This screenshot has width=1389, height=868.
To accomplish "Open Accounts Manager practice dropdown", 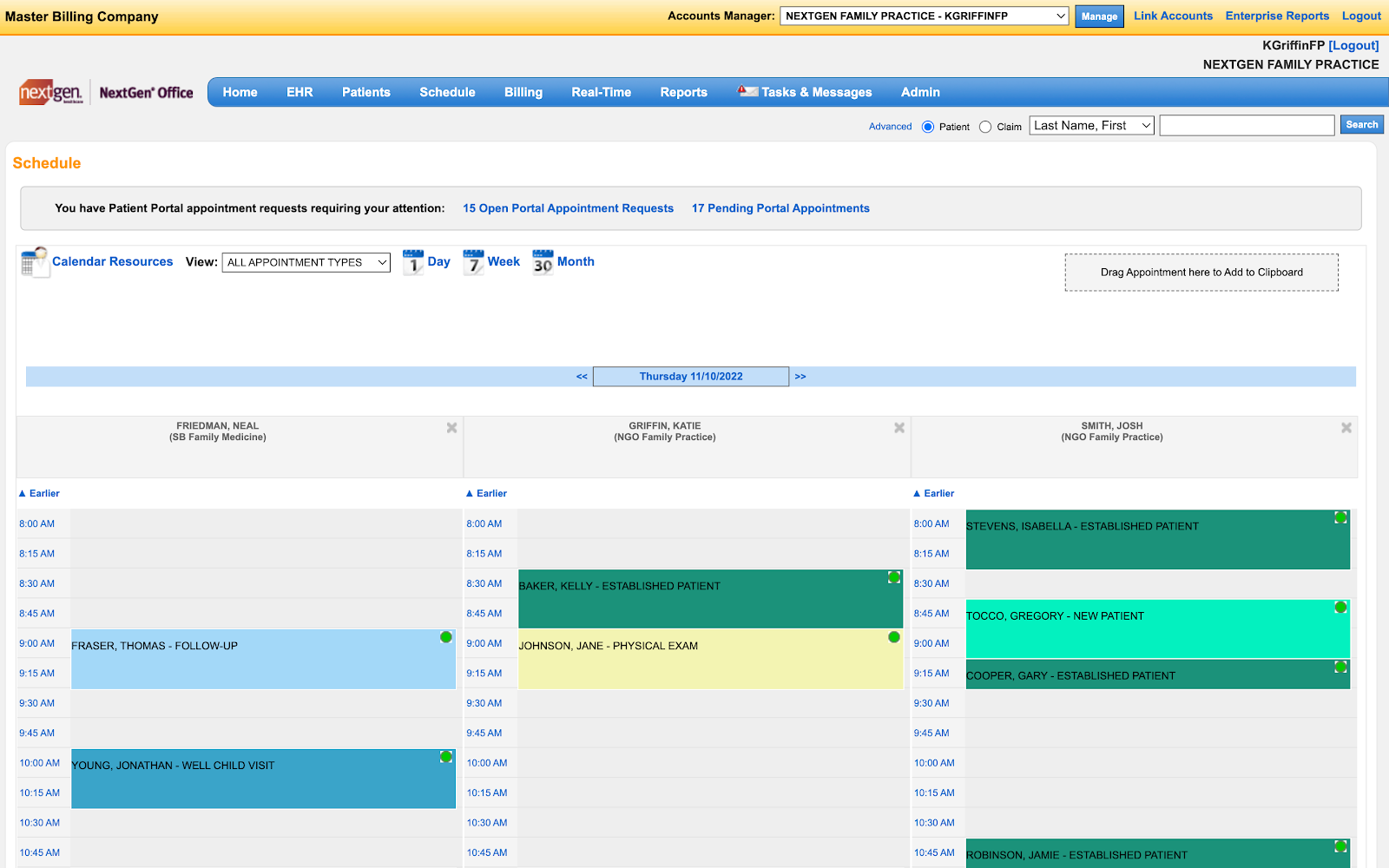I will click(x=925, y=16).
